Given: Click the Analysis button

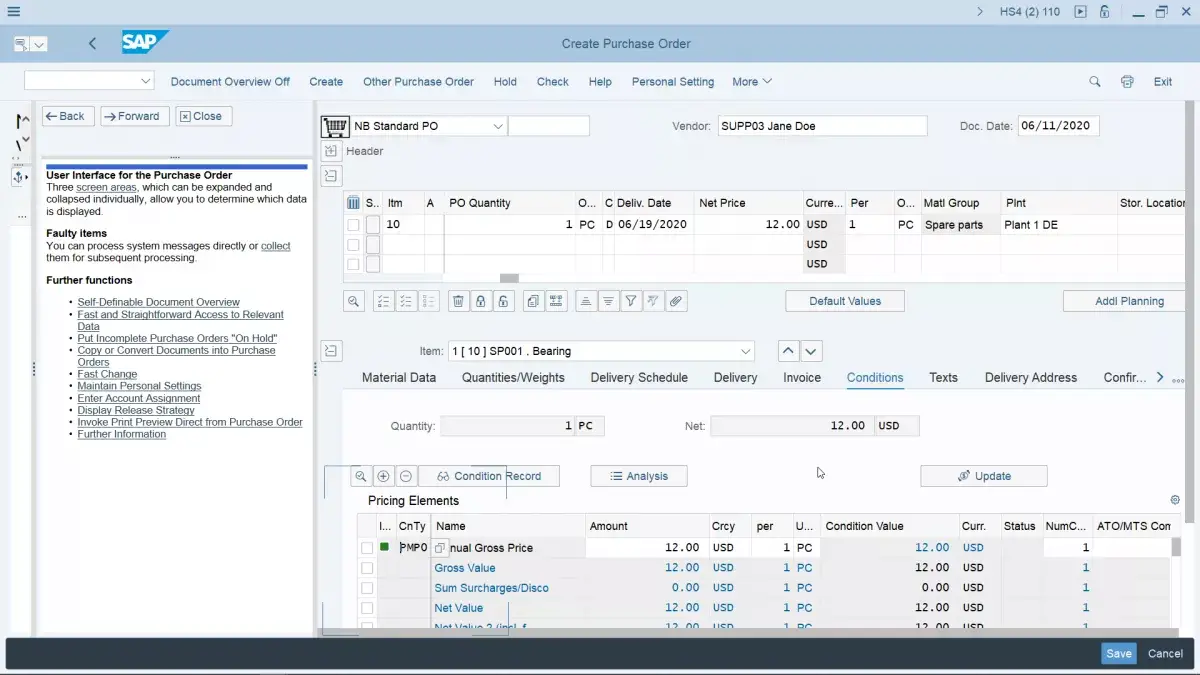Looking at the screenshot, I should [x=639, y=476].
